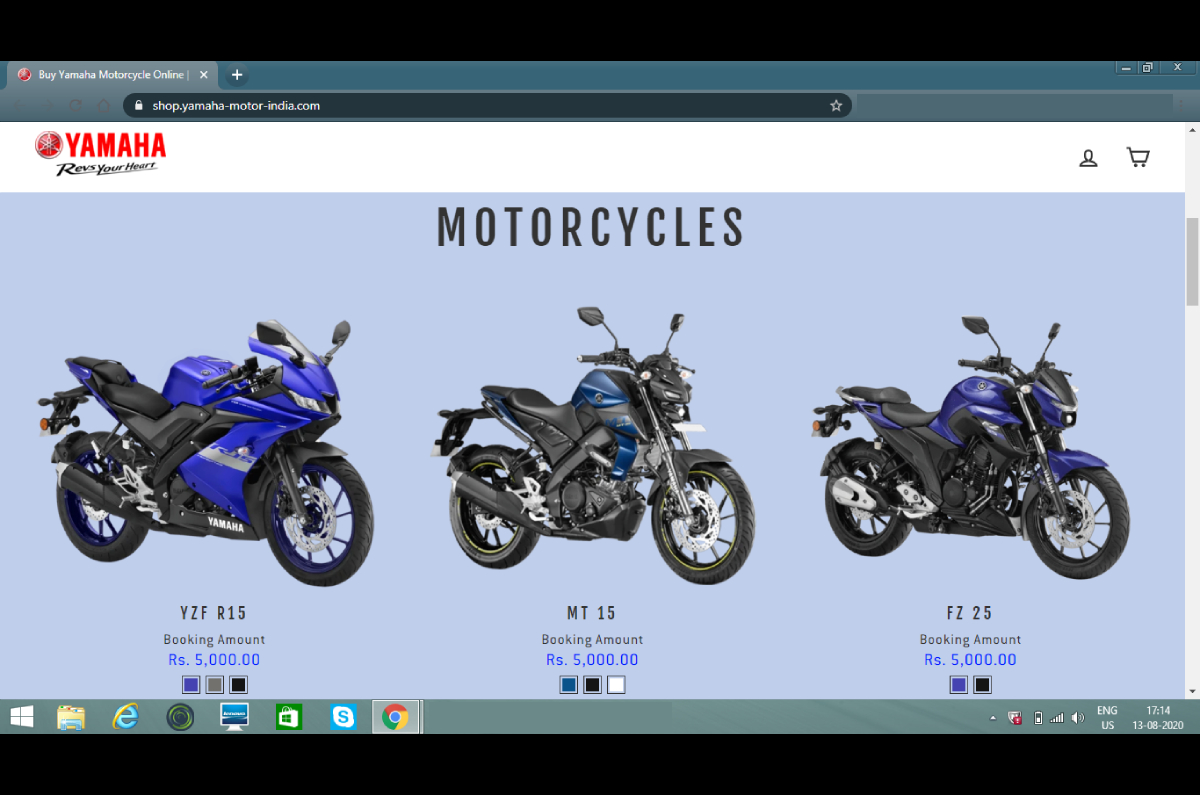Viewport: 1200px width, 795px height.
Task: Open the Windows Start menu
Action: (21, 717)
